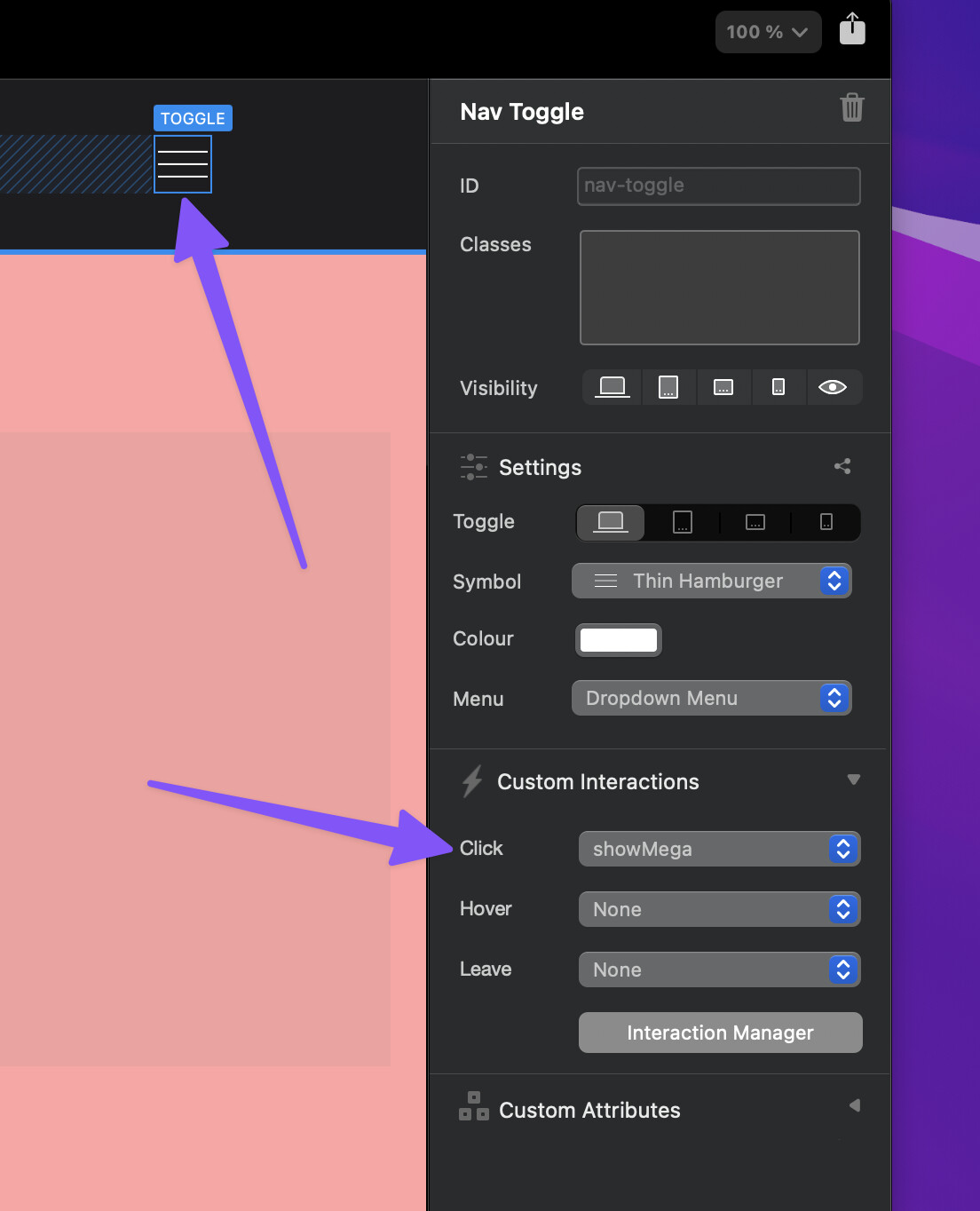The image size is (980, 1211).
Task: Click the Settings sliders icon
Action: (473, 467)
